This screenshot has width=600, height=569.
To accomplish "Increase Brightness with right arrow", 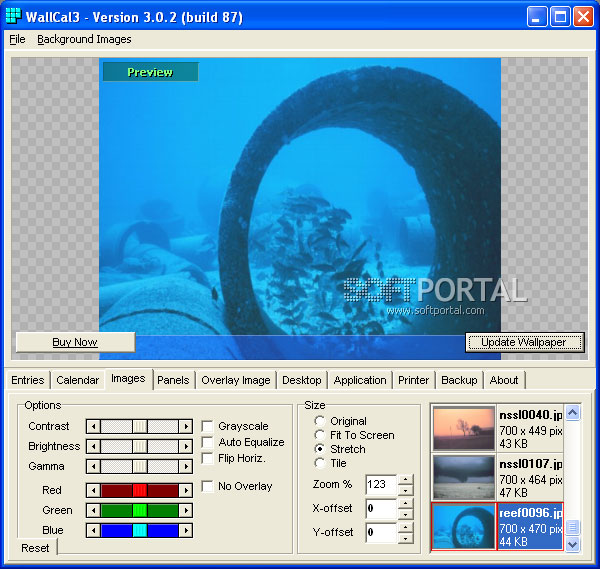I will [186, 446].
